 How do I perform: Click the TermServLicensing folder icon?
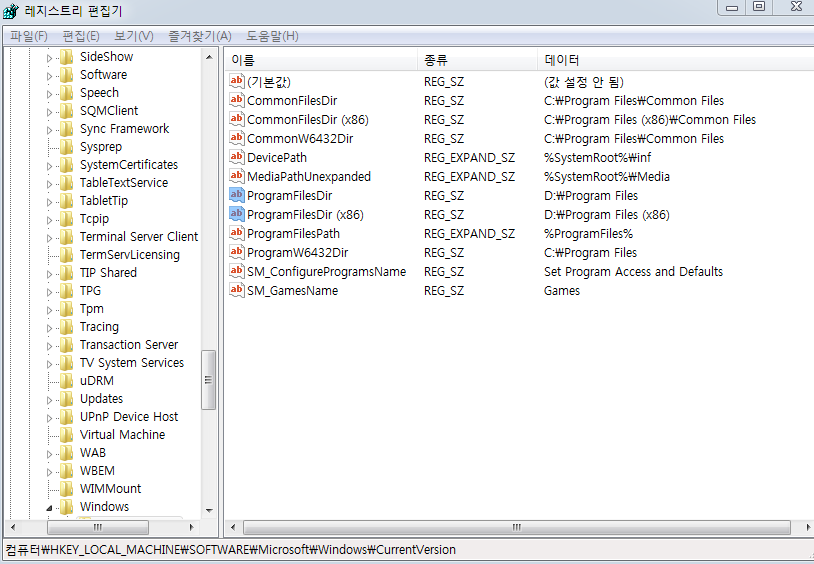click(x=66, y=255)
